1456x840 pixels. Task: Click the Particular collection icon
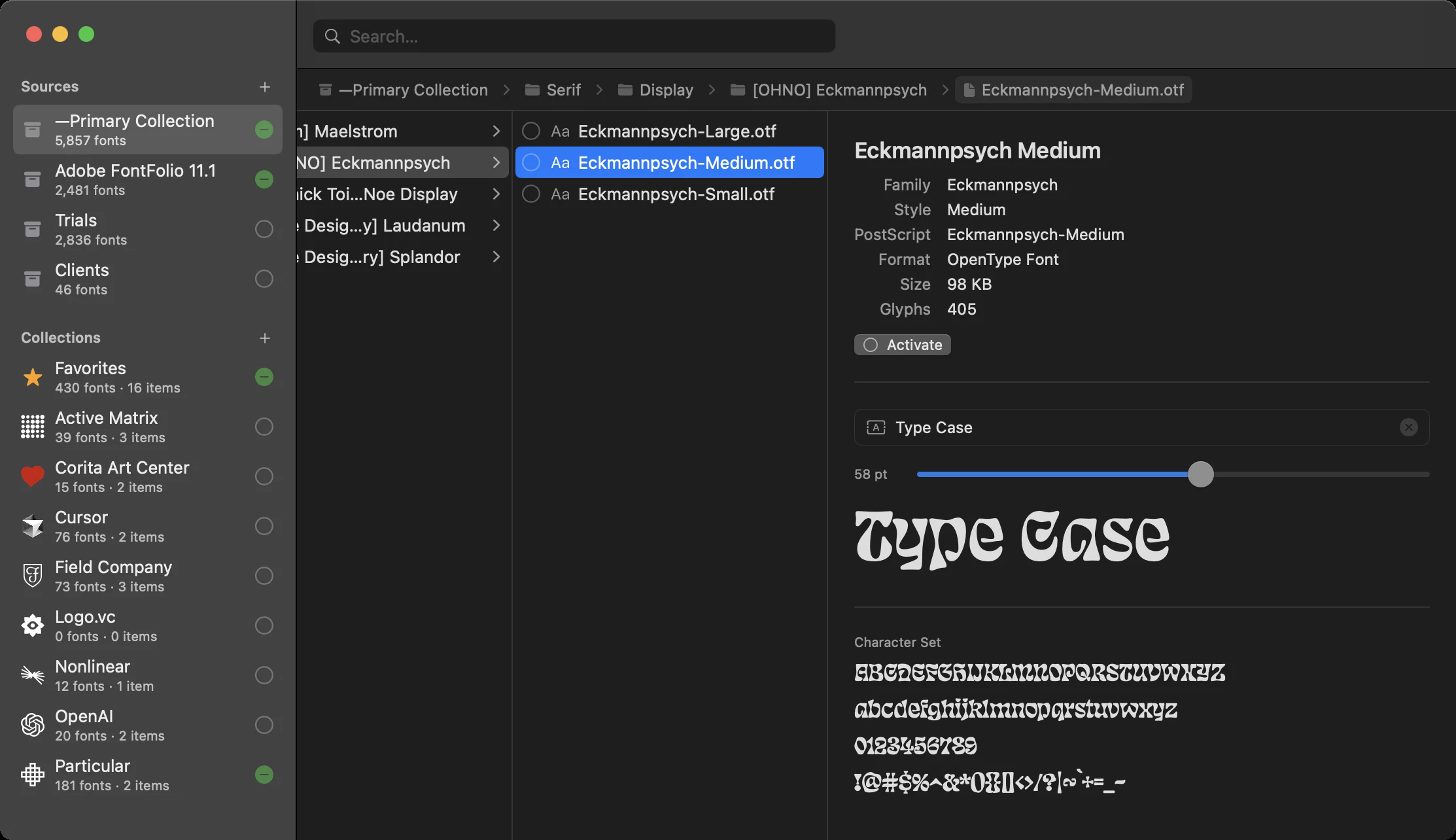[x=33, y=775]
